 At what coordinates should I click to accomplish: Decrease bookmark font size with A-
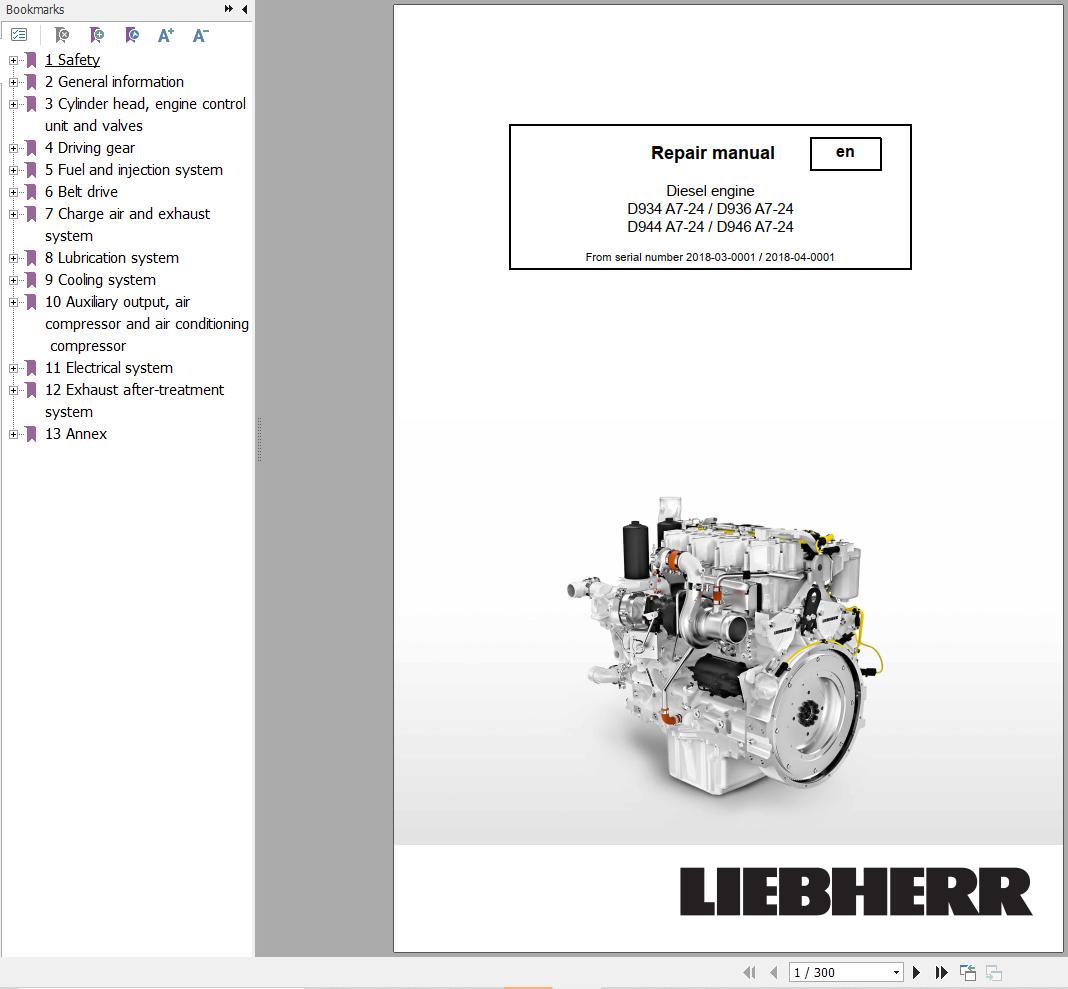pos(200,35)
